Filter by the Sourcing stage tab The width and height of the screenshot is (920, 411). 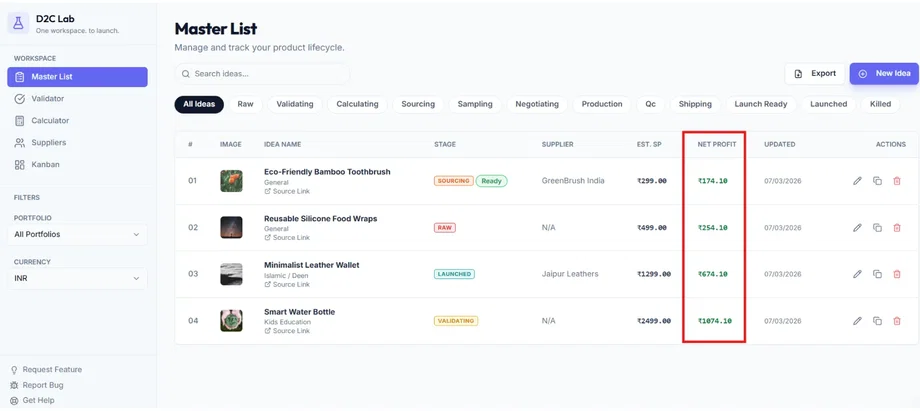coord(418,104)
